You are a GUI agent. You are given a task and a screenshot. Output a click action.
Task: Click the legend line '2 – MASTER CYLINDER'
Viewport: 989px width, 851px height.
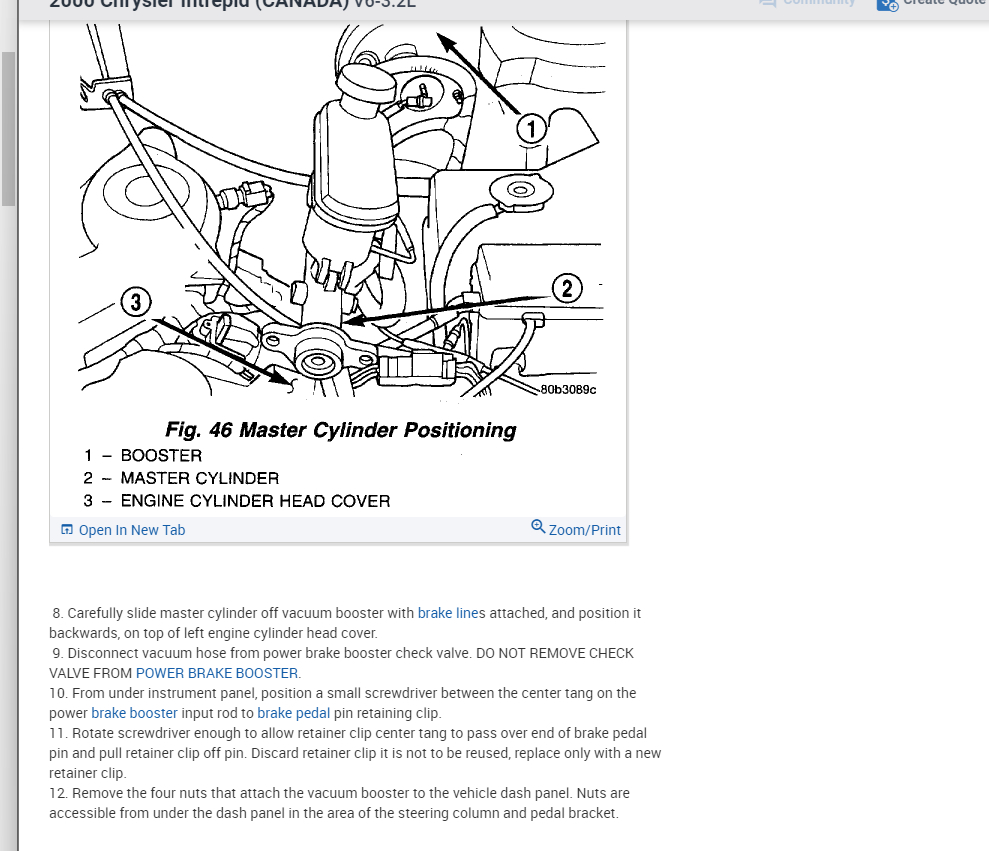181,478
